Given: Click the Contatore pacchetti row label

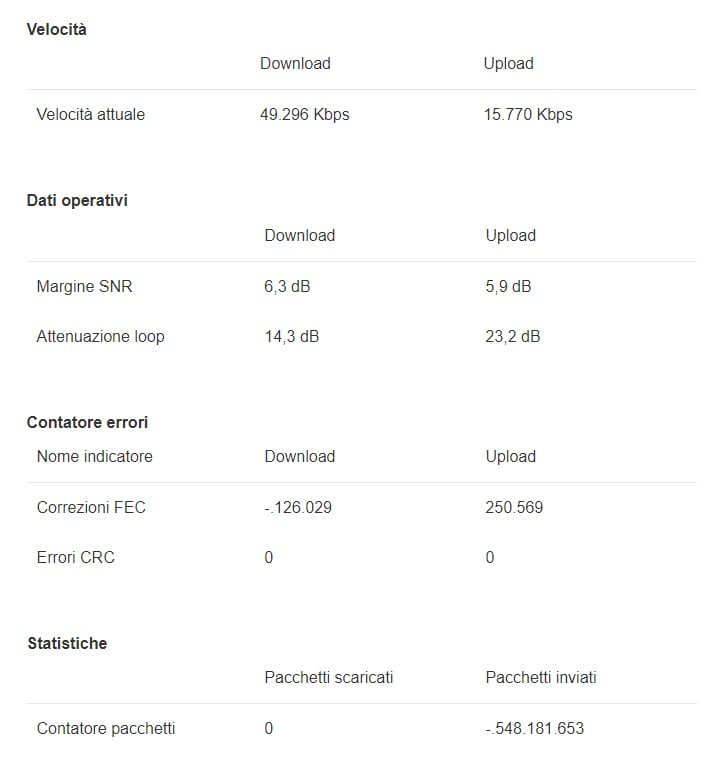Looking at the screenshot, I should [x=106, y=728].
